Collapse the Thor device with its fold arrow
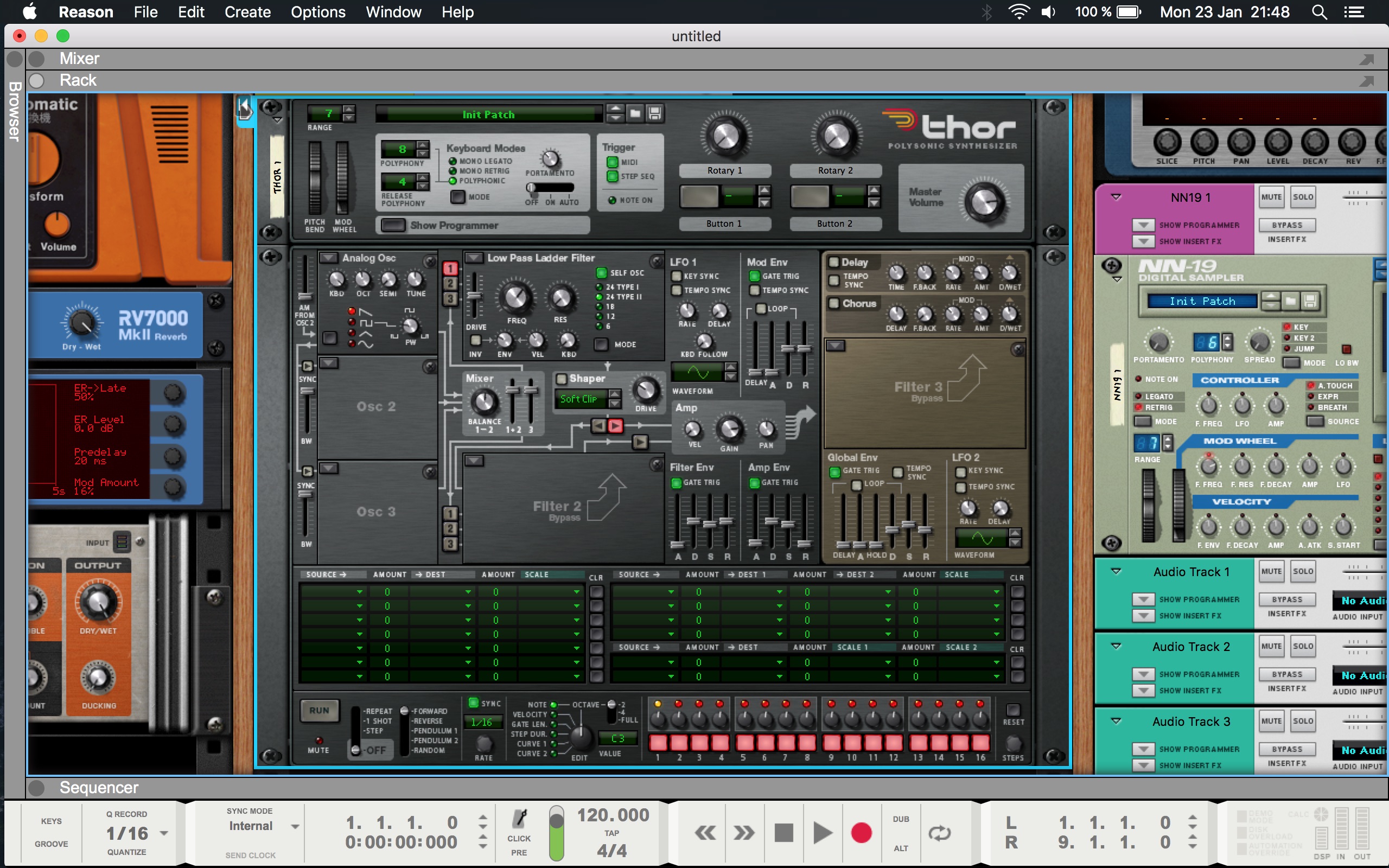This screenshot has height=868, width=1389. point(278,120)
